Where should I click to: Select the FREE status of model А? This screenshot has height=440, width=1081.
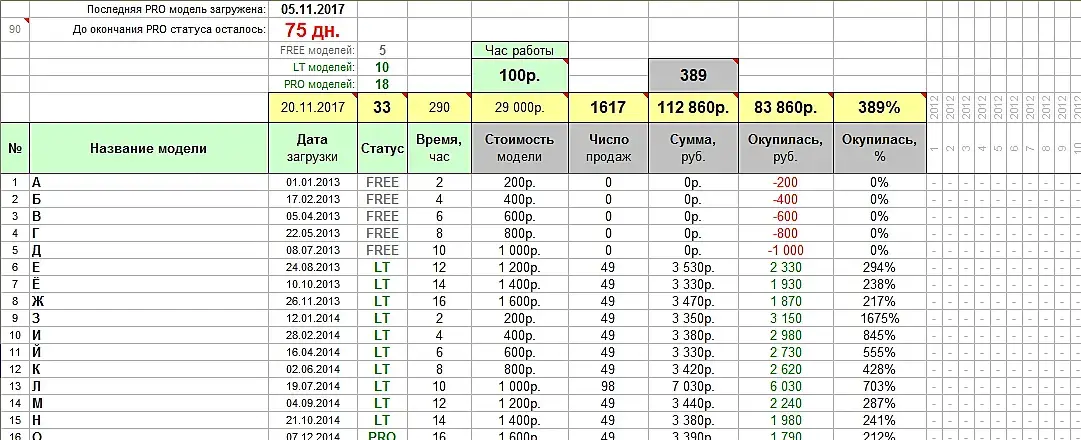point(383,183)
